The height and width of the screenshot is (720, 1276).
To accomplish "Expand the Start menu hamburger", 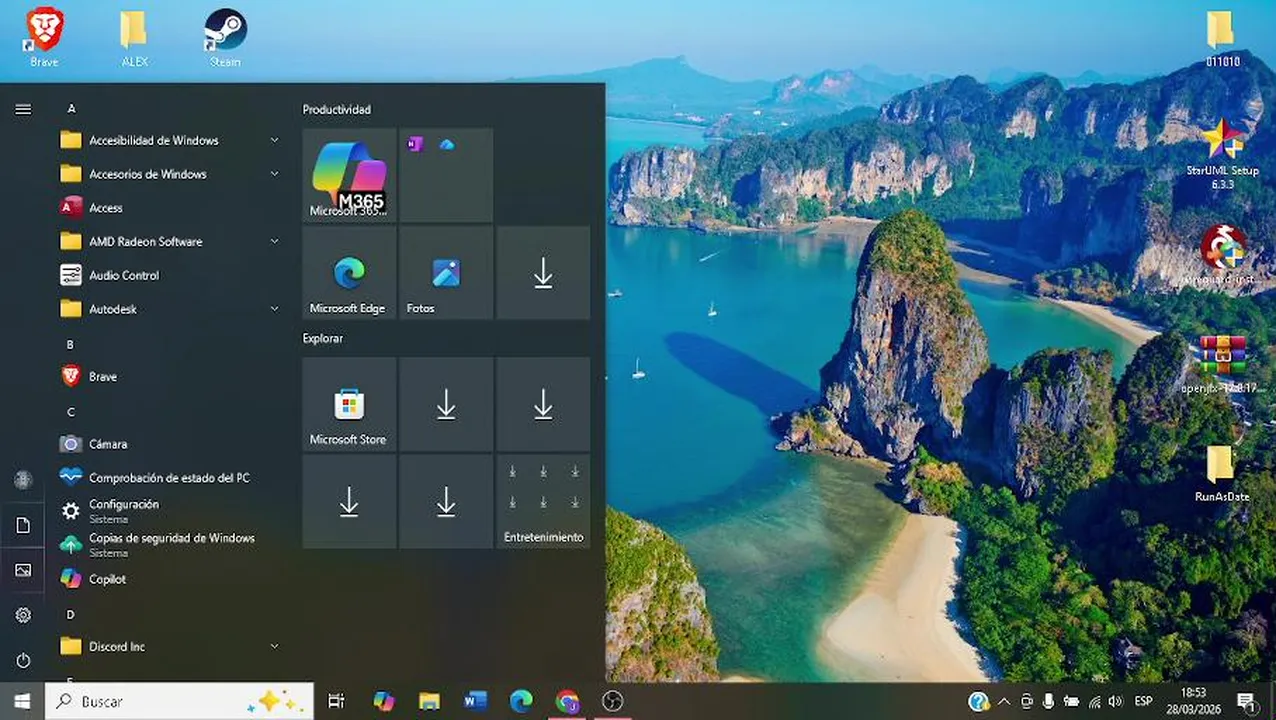I will click(x=23, y=109).
